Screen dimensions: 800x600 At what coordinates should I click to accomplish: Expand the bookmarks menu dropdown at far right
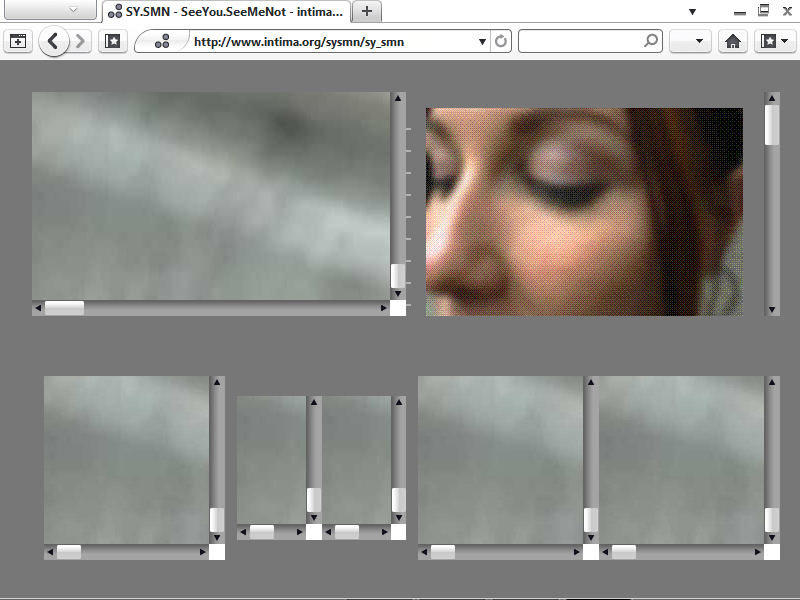[774, 41]
